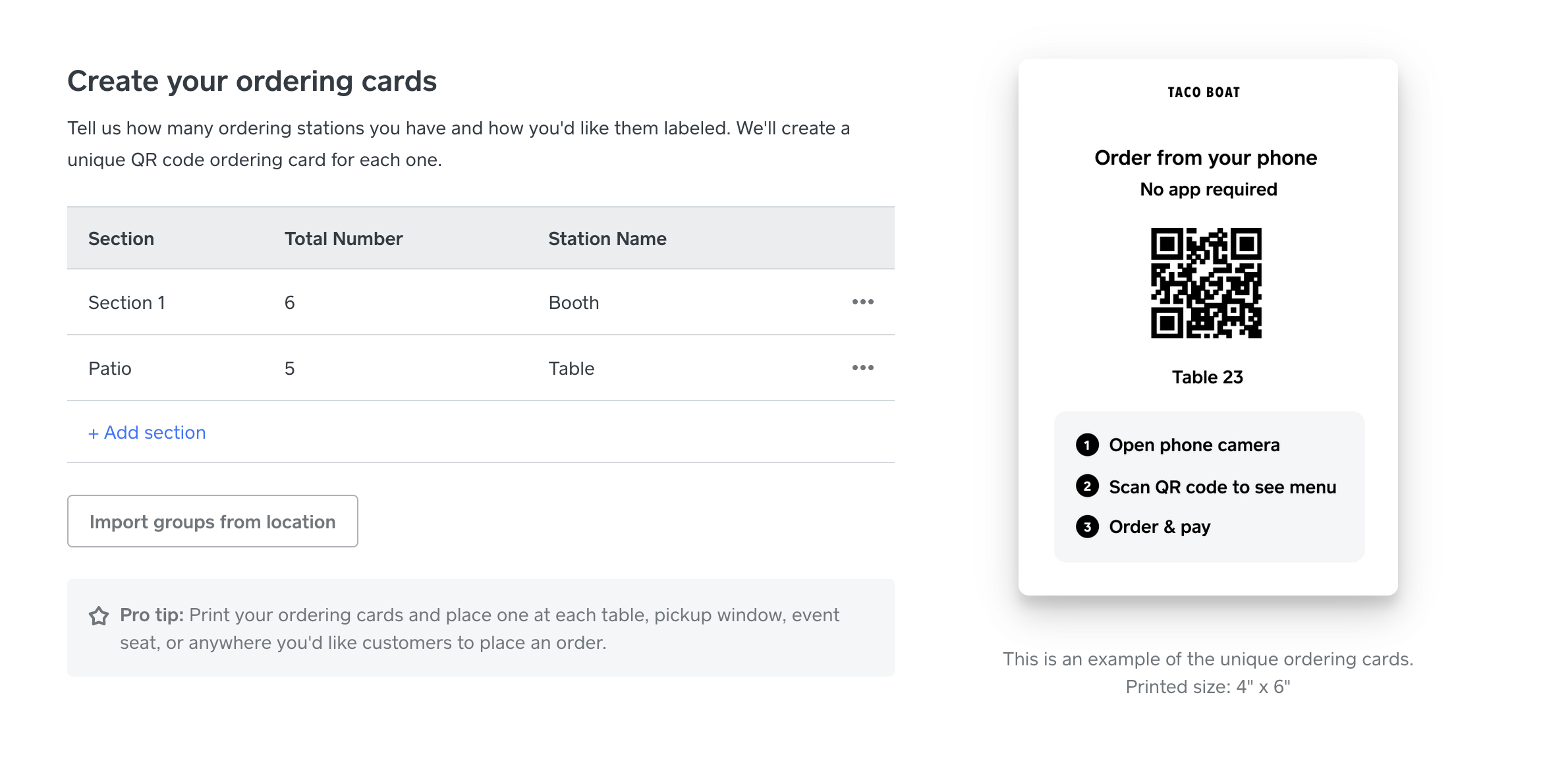Click the step 1 numbered circle
1568x778 pixels.
(x=1087, y=445)
